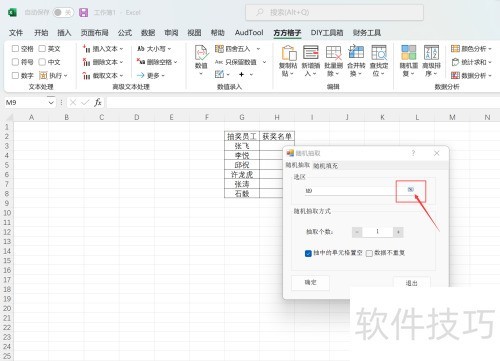Click the 合并转换 icon
Viewport: 500px width, 361px height.
click(x=356, y=53)
